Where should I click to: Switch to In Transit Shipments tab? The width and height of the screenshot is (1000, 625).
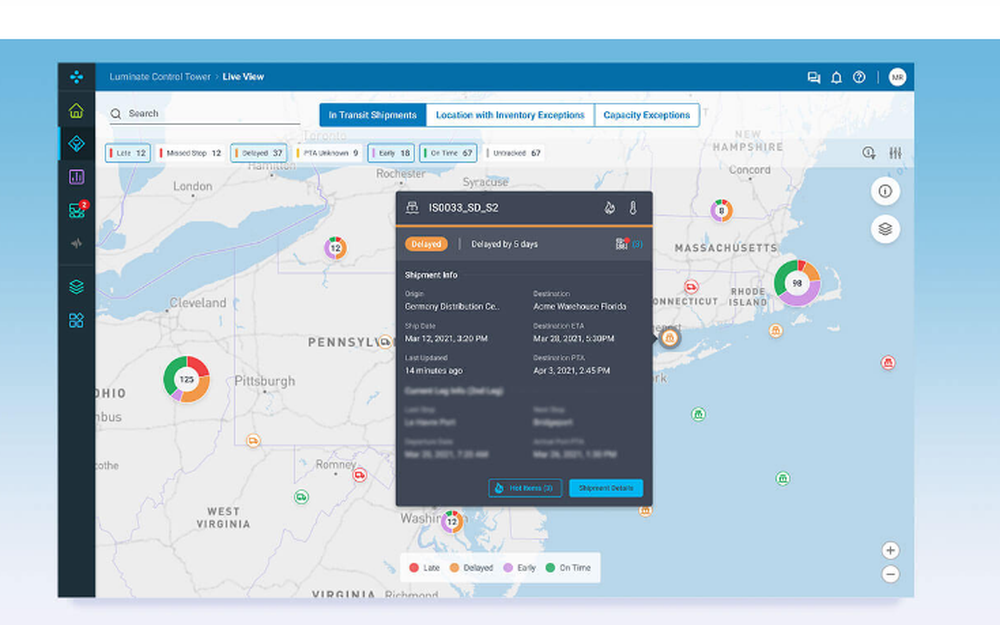click(x=372, y=115)
